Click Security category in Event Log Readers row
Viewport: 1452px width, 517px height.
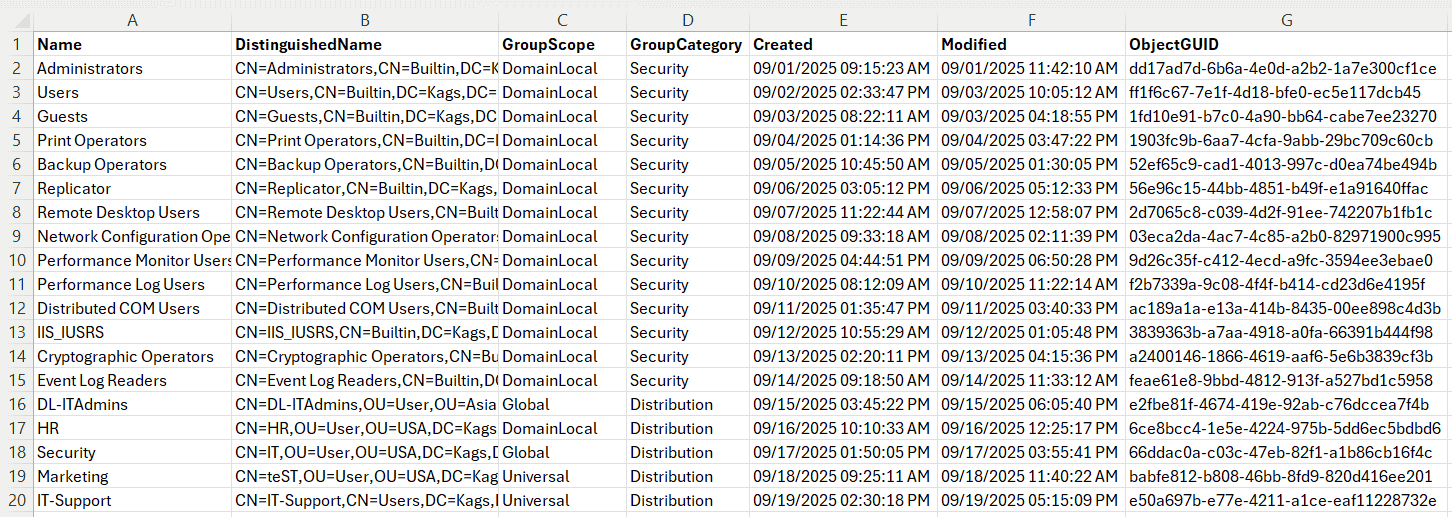pyautogui.click(x=688, y=380)
